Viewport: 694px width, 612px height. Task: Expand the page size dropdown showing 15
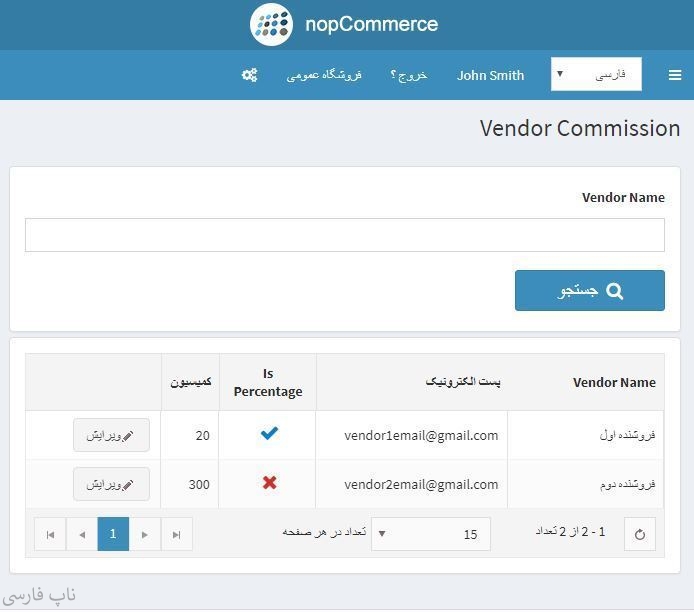point(431,534)
